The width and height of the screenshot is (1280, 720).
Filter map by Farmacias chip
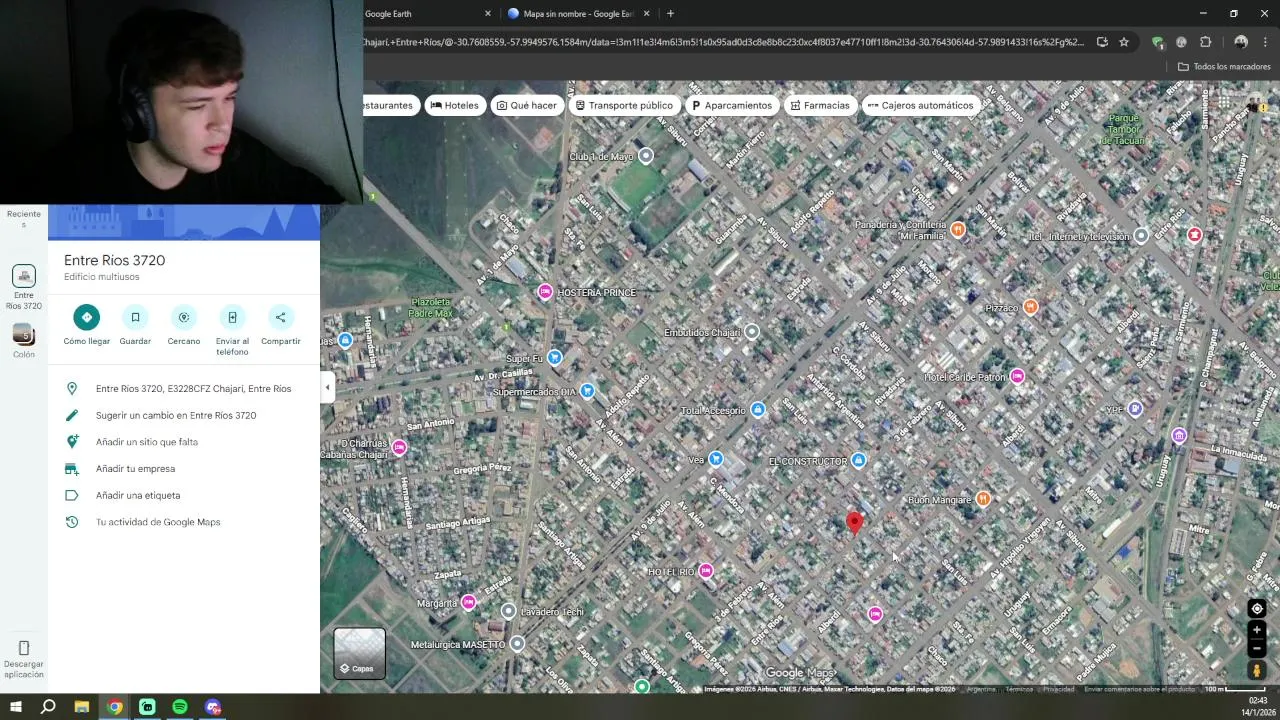point(819,105)
